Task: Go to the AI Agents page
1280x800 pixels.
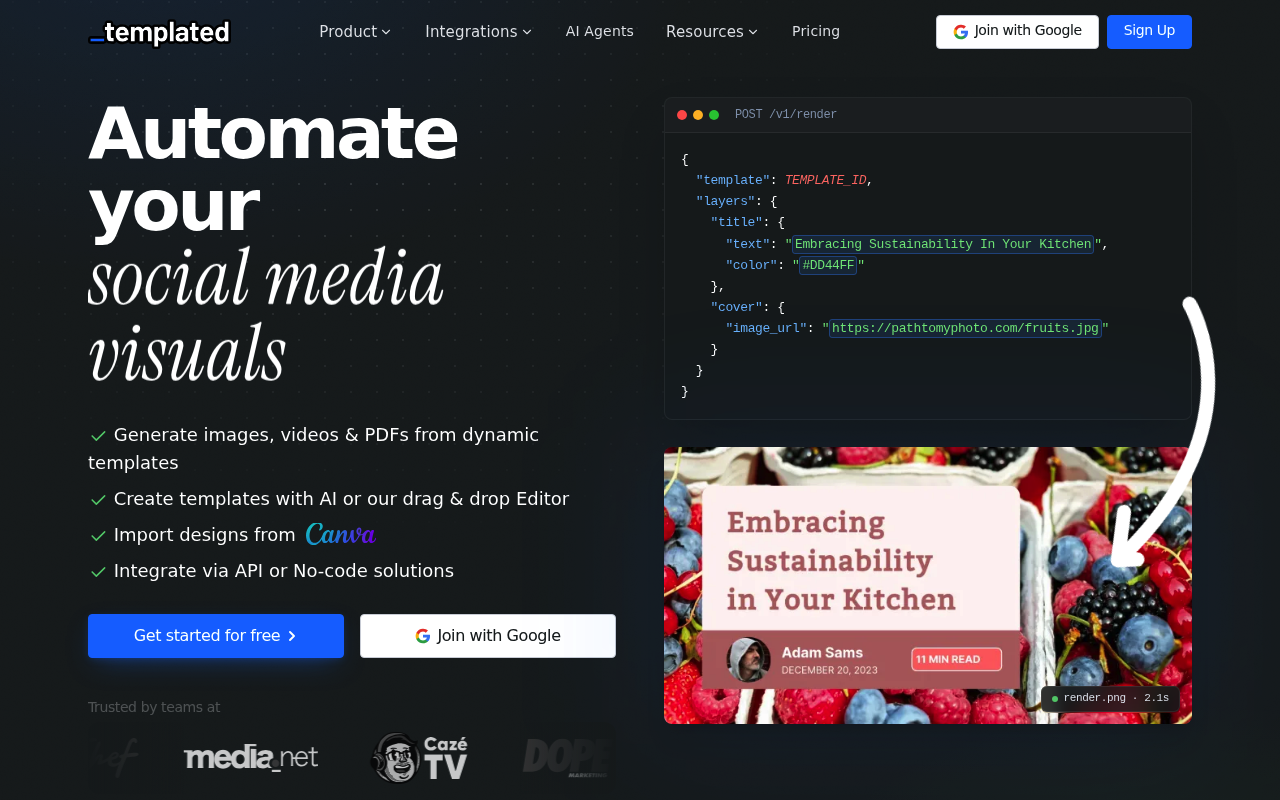Action: [x=600, y=31]
